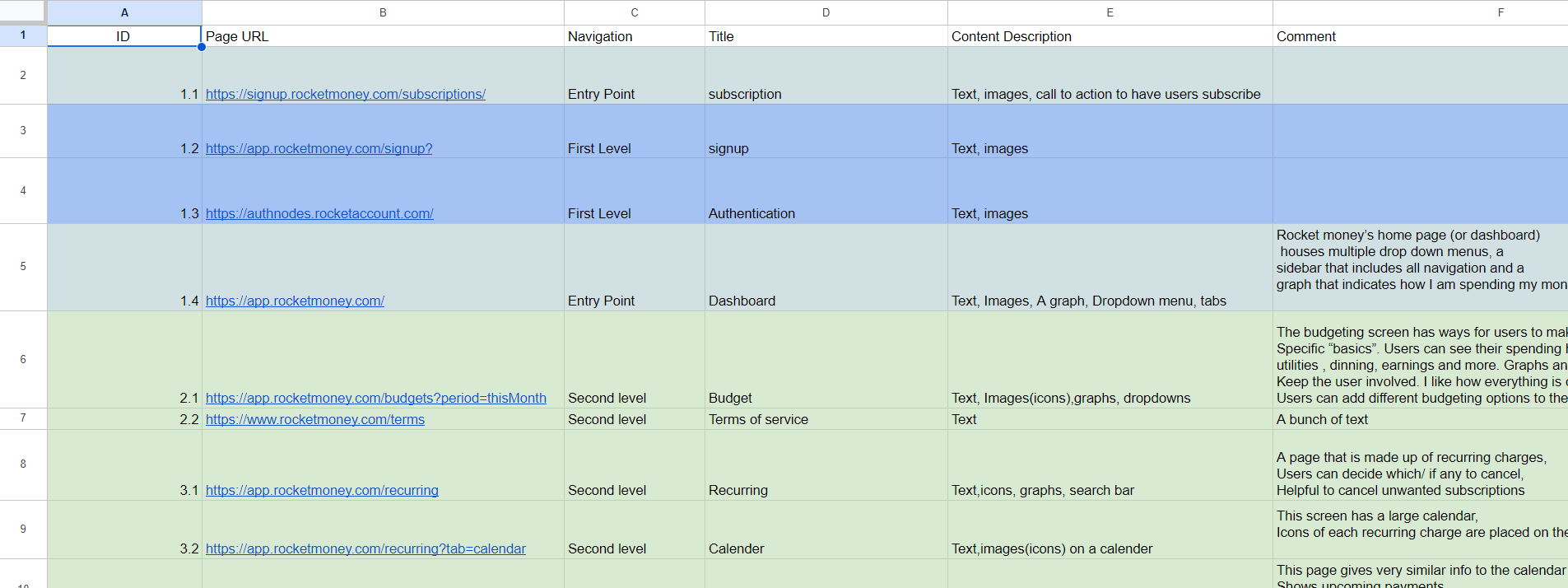Click the cell with ID 3.2
Viewport: 1568px width, 588px height.
124,530
